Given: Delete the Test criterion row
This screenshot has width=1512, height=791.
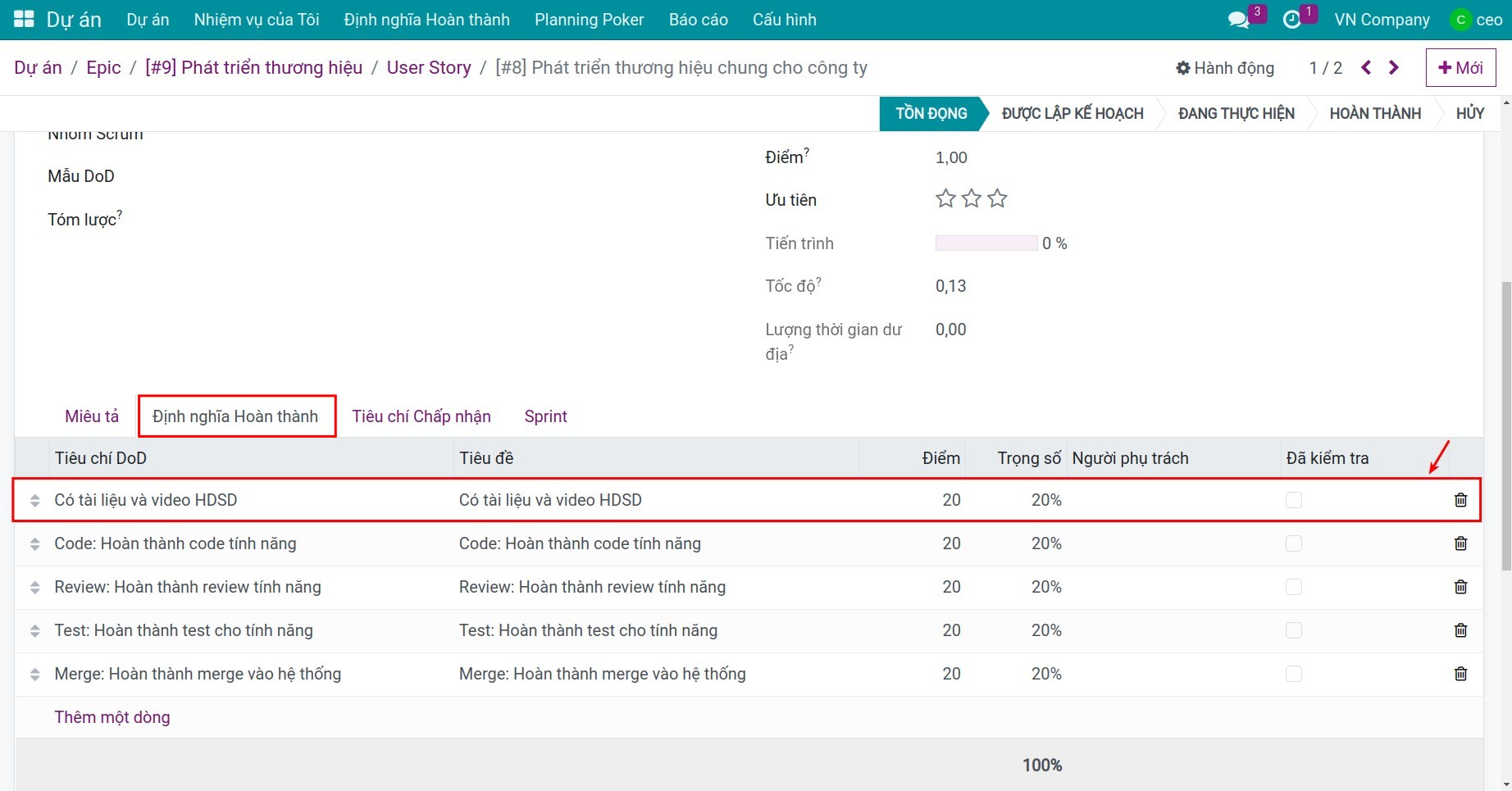Looking at the screenshot, I should click(1460, 630).
